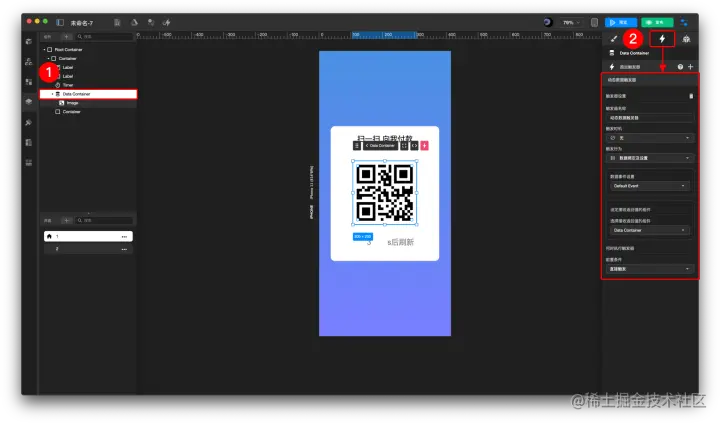
Task: Open the 70% zoom level dropdown
Action: [571, 23]
